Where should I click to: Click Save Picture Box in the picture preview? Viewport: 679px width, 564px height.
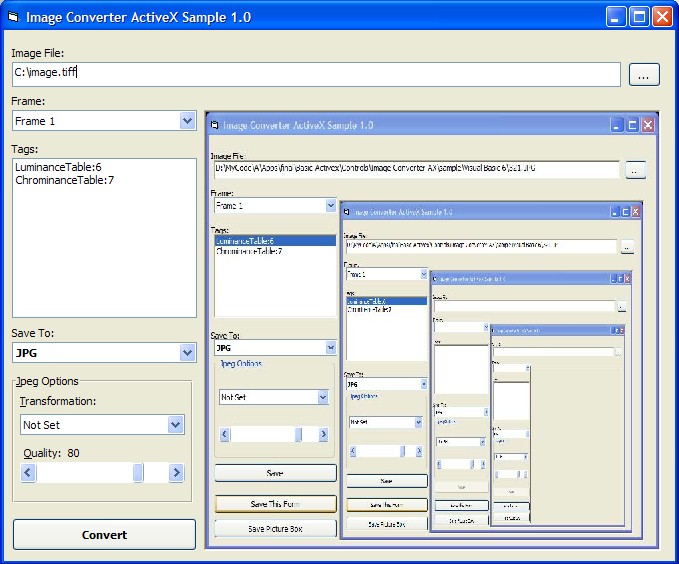275,529
